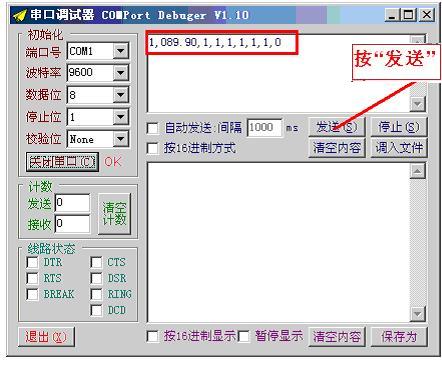Click the 发送(S) send button

click(x=337, y=127)
